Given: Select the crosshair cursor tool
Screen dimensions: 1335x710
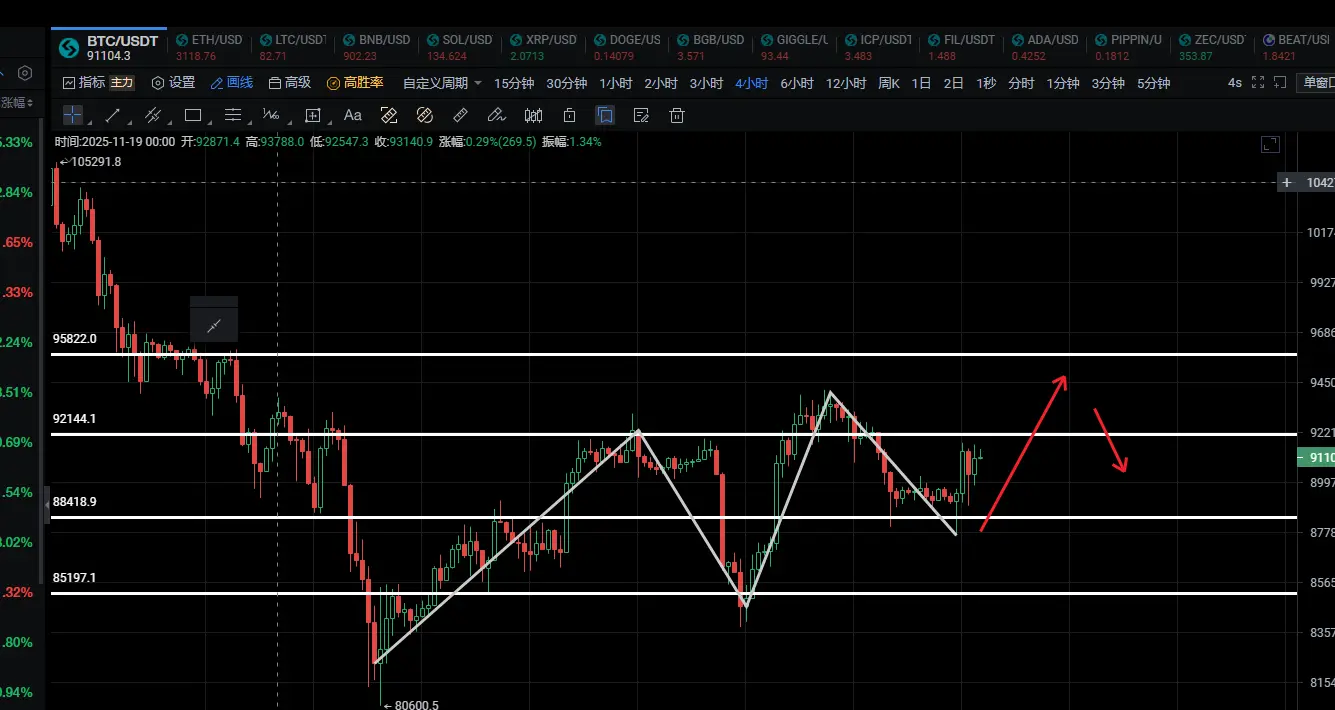Looking at the screenshot, I should [x=73, y=115].
